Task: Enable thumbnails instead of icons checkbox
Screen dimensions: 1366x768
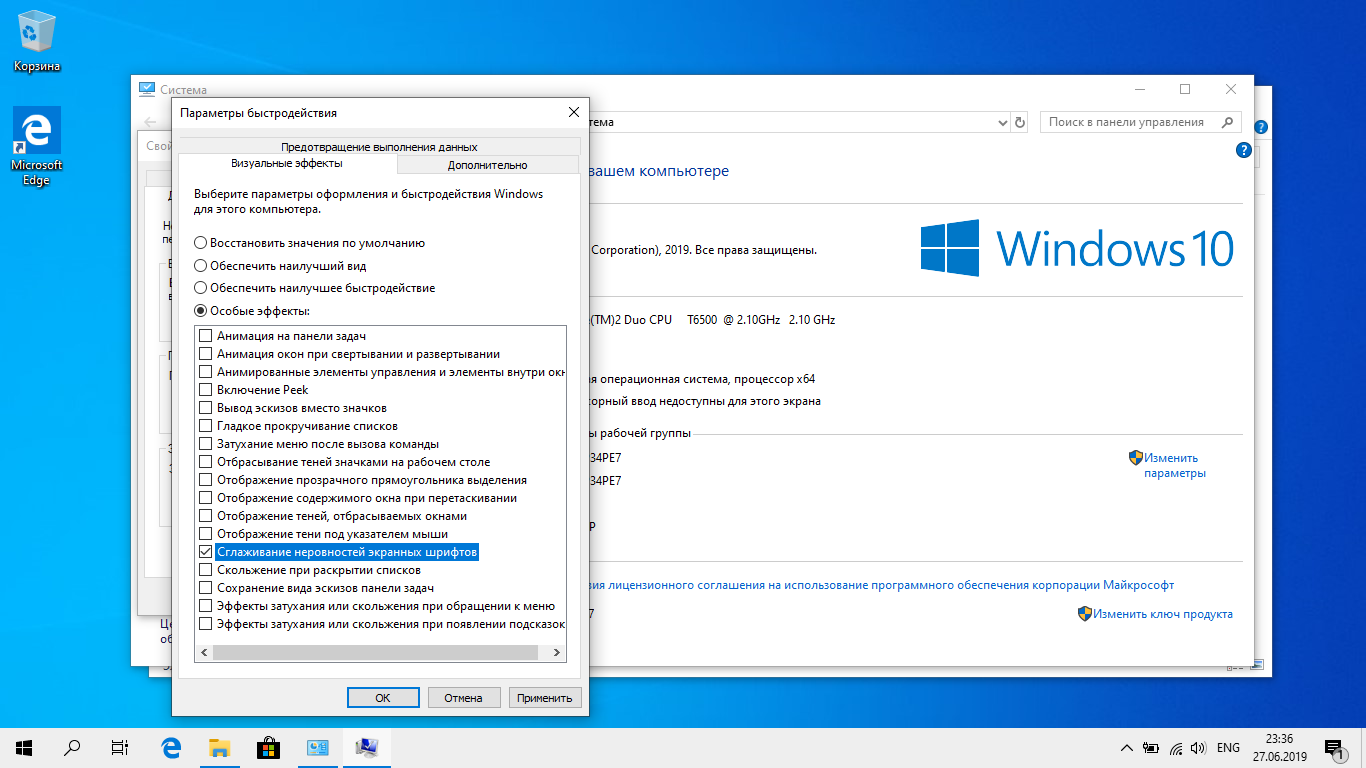Action: [x=206, y=408]
